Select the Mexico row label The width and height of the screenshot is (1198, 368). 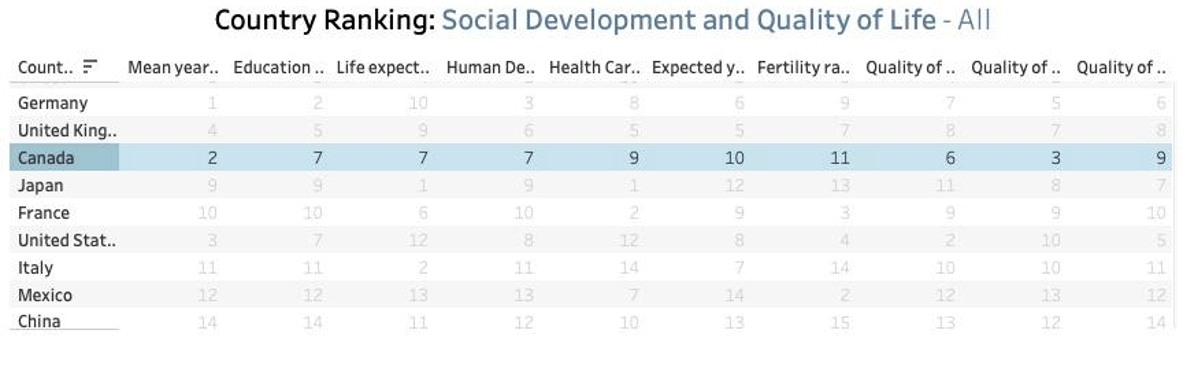(x=45, y=295)
